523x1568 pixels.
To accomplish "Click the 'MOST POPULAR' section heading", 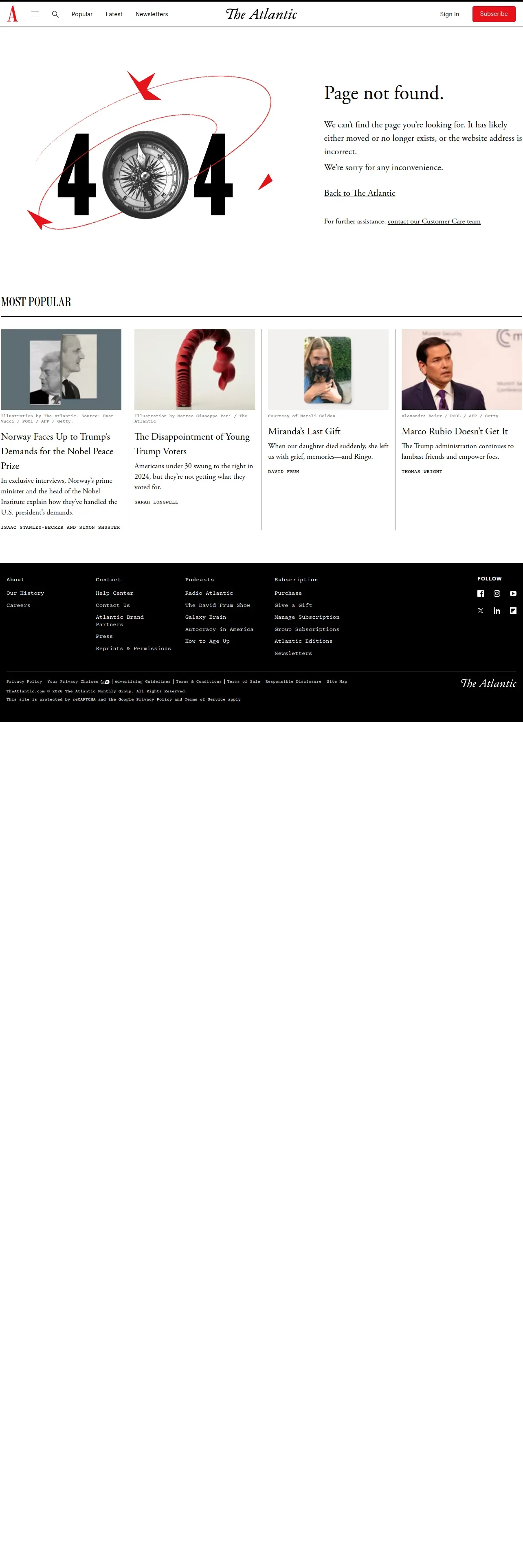I will [x=36, y=302].
